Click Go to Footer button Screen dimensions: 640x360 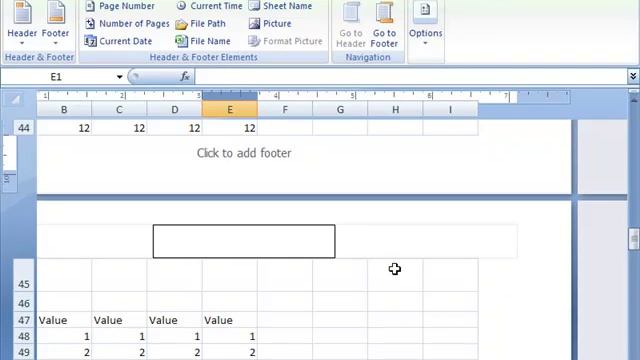(384, 24)
